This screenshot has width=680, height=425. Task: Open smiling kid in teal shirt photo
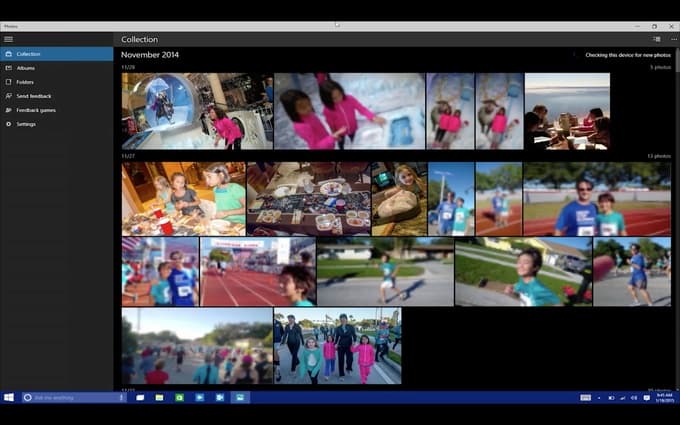click(x=523, y=271)
